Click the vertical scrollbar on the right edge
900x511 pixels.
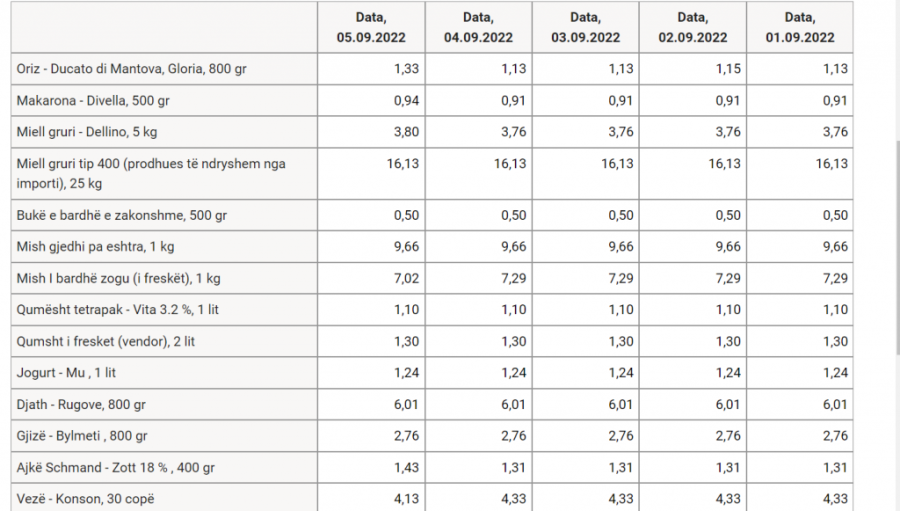897,247
